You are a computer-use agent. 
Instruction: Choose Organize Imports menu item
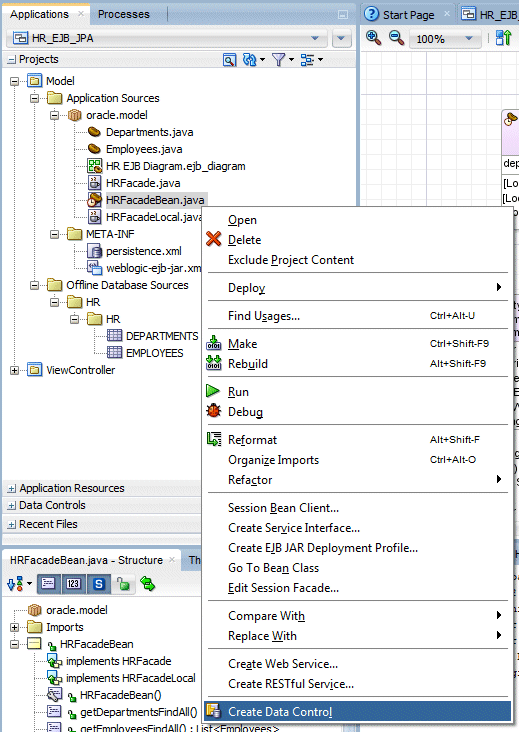(x=358, y=460)
